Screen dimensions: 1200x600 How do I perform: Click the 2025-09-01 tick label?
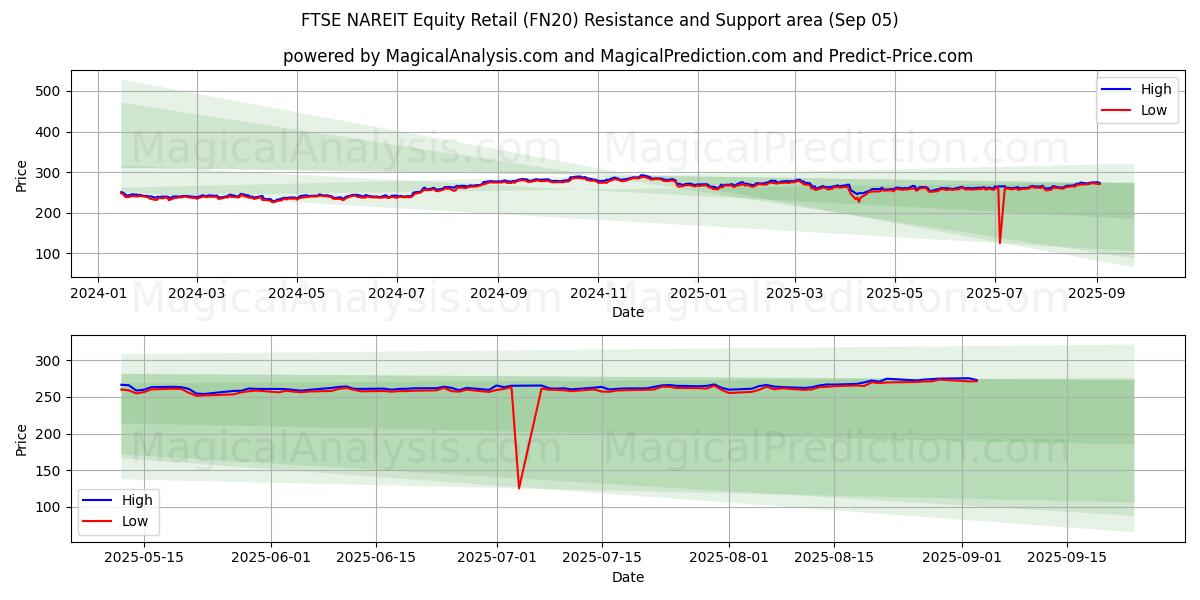[x=962, y=559]
